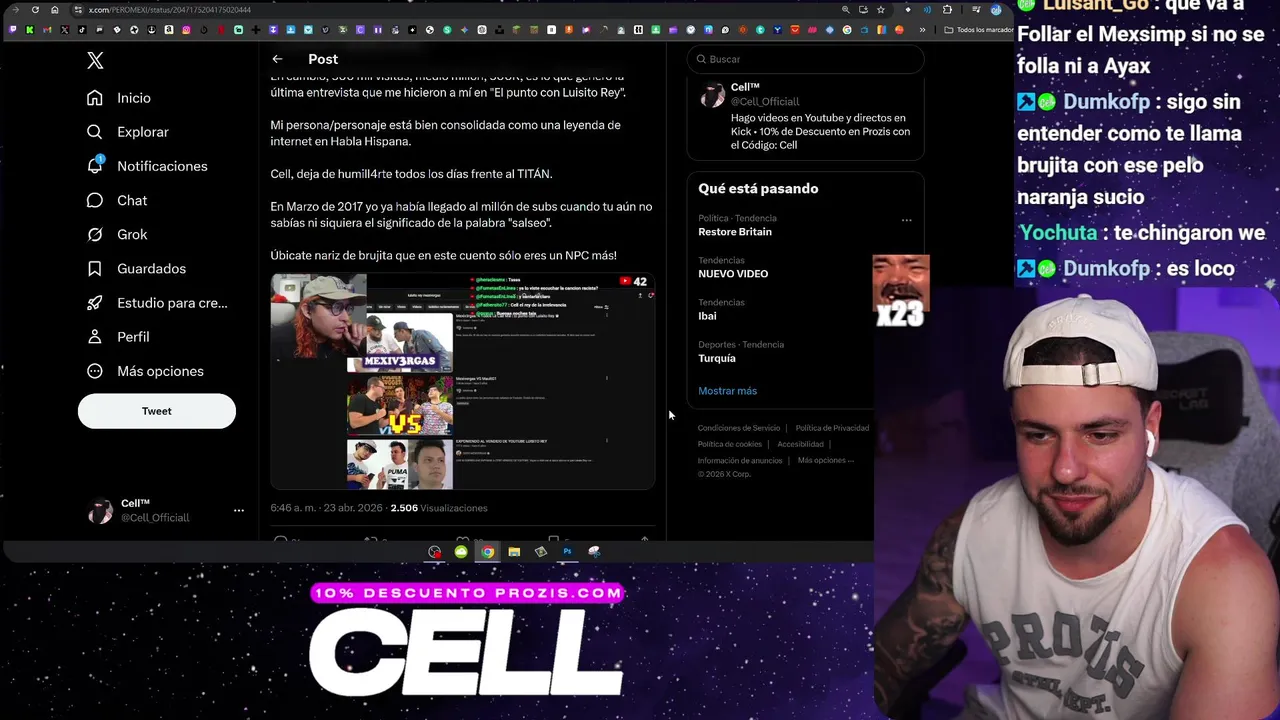Click the post date 23 abr. 2026
1280x720 pixels.
[353, 508]
